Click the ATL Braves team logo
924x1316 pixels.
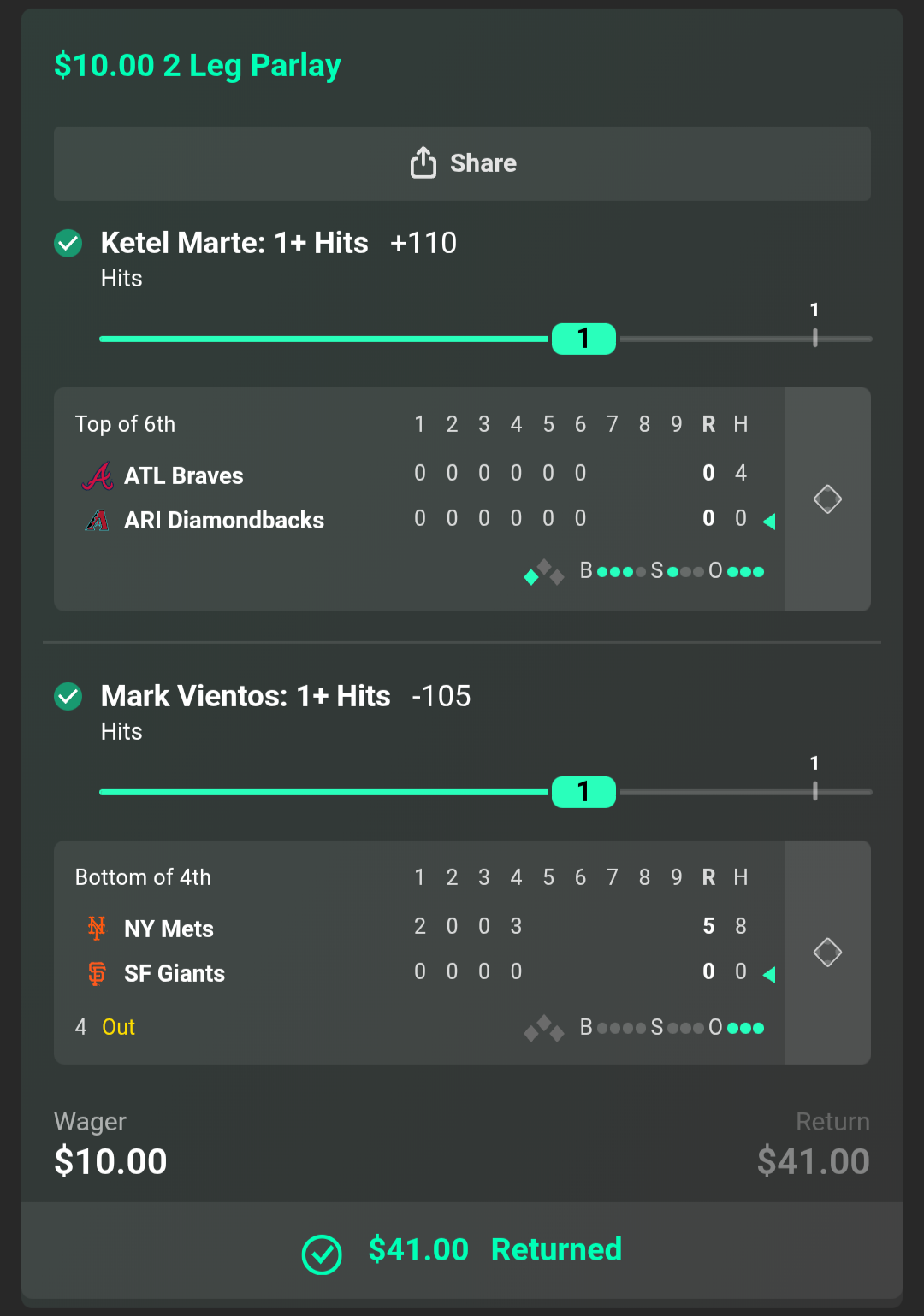(98, 475)
